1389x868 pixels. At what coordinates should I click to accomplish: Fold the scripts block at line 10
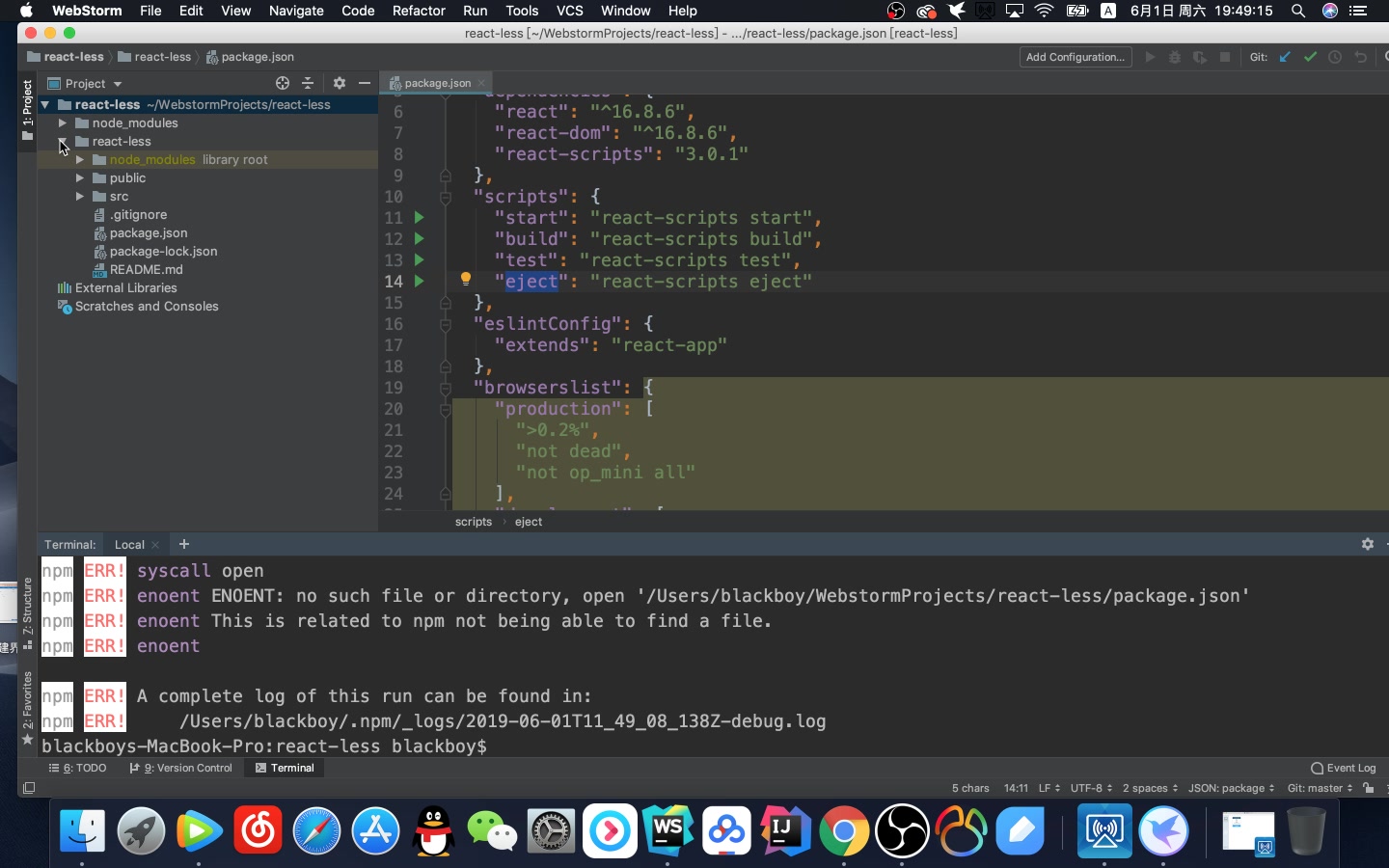[446, 197]
